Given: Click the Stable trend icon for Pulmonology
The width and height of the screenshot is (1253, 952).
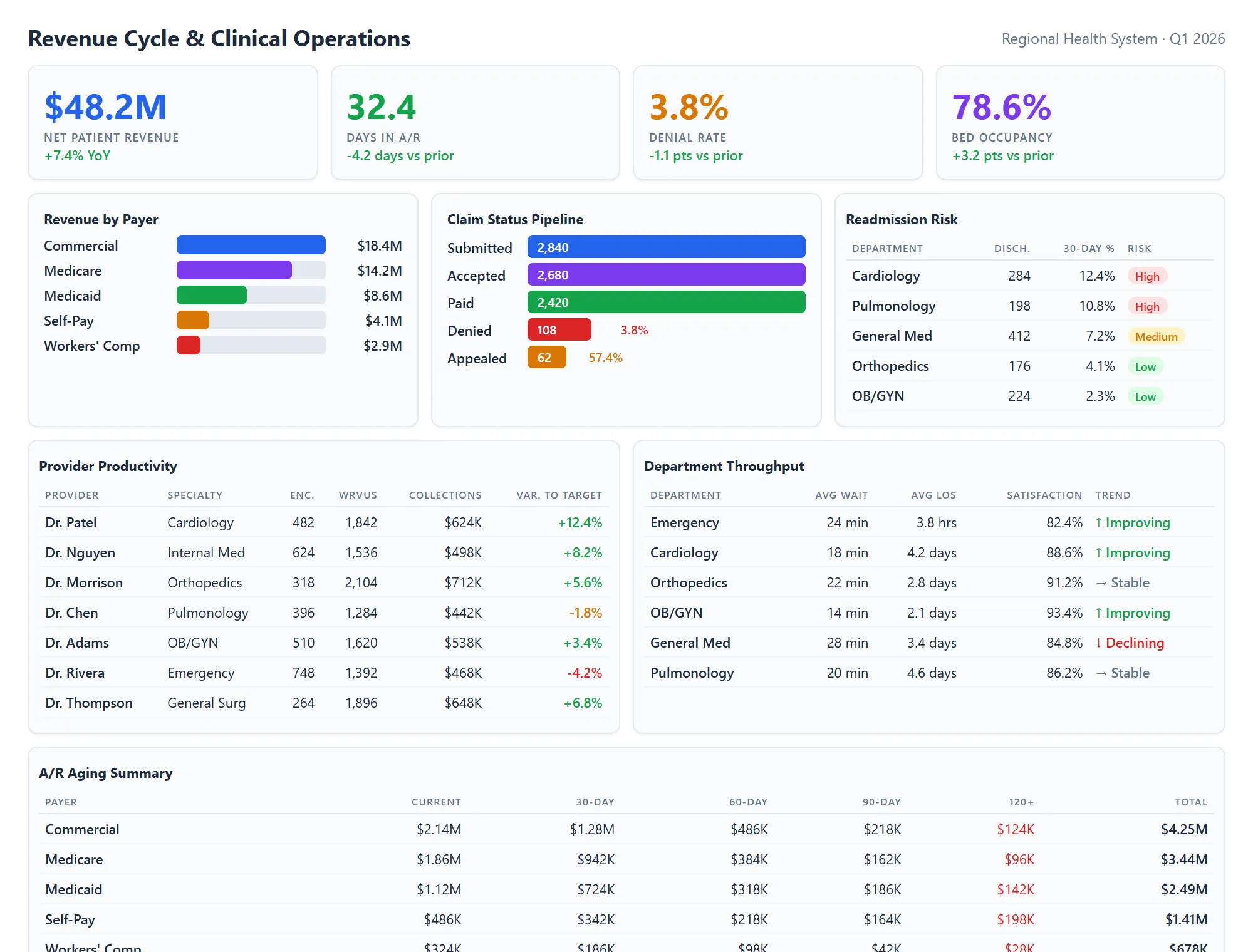Looking at the screenshot, I should point(1123,673).
